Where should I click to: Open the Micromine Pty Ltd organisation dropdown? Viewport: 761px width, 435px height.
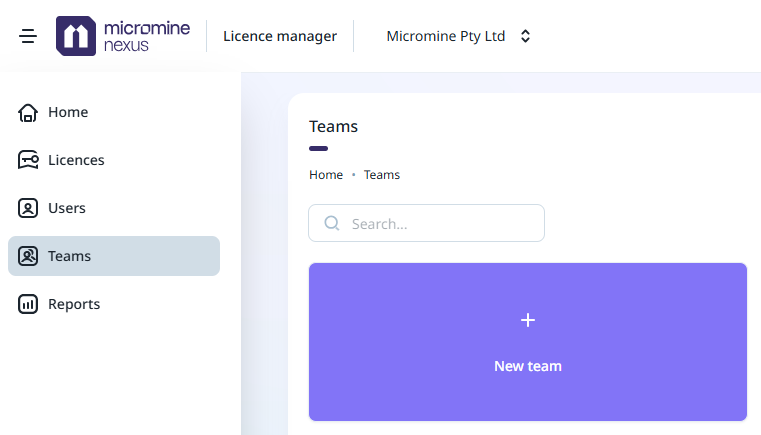point(446,36)
